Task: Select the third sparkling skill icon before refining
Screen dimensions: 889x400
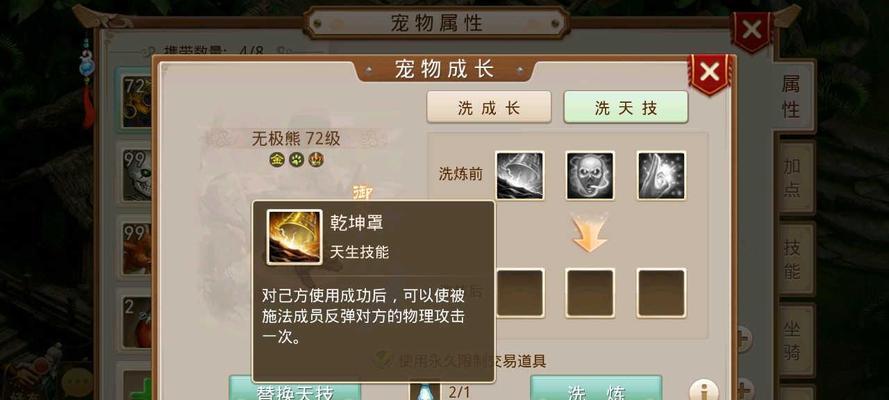Action: click(661, 175)
